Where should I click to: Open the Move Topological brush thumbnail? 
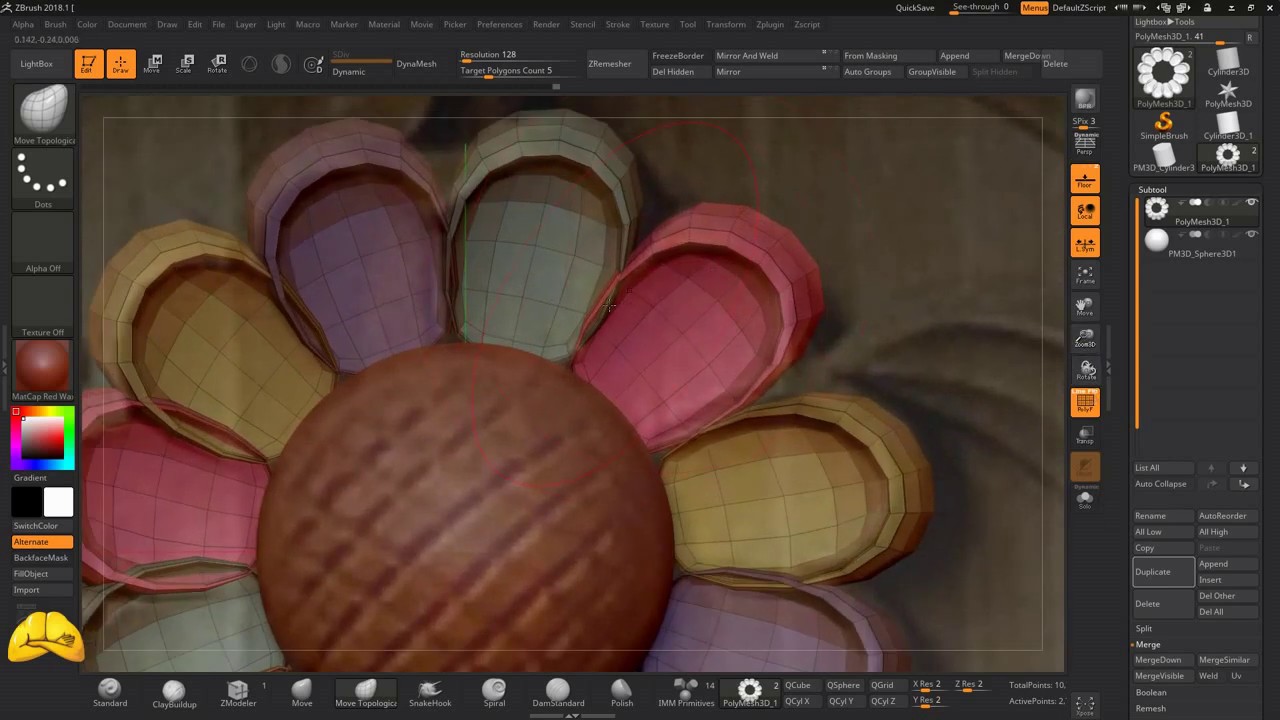tap(43, 114)
